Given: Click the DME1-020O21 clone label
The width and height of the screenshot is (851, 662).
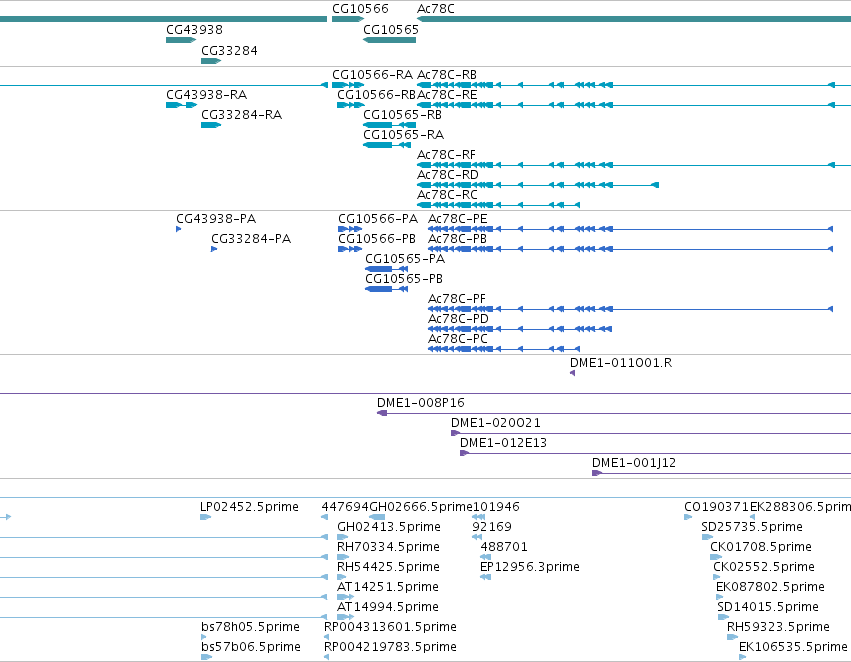Looking at the screenshot, I should (x=496, y=422).
